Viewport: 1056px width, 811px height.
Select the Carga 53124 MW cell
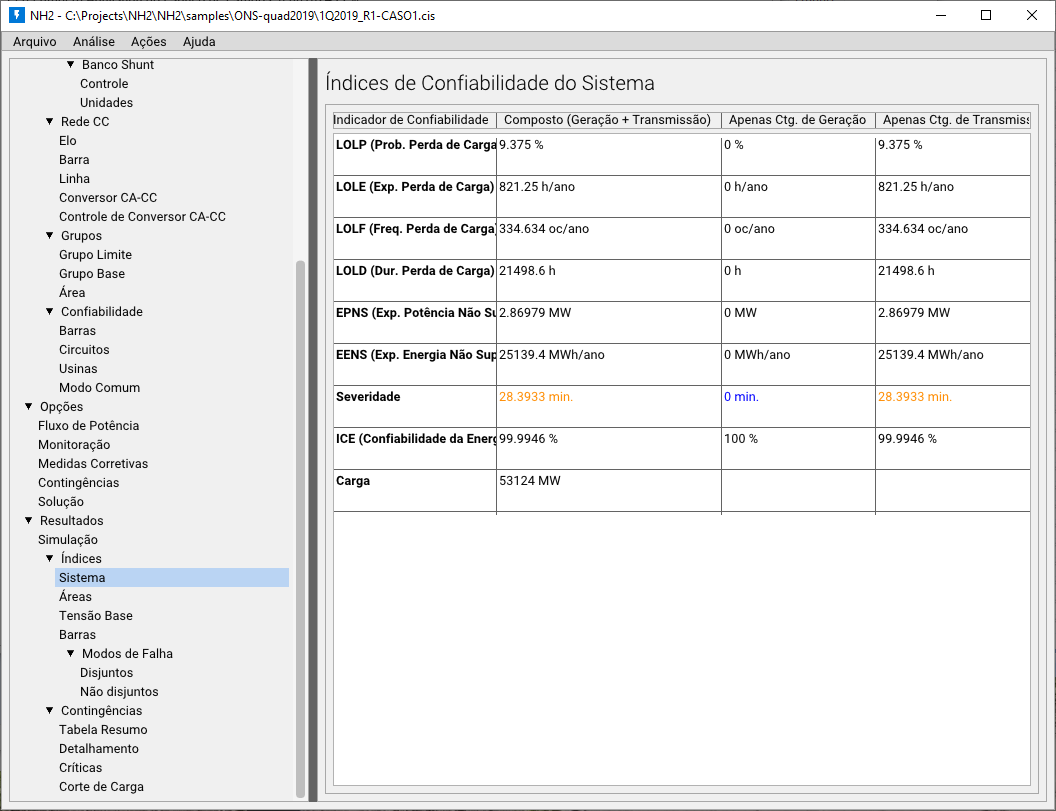609,490
